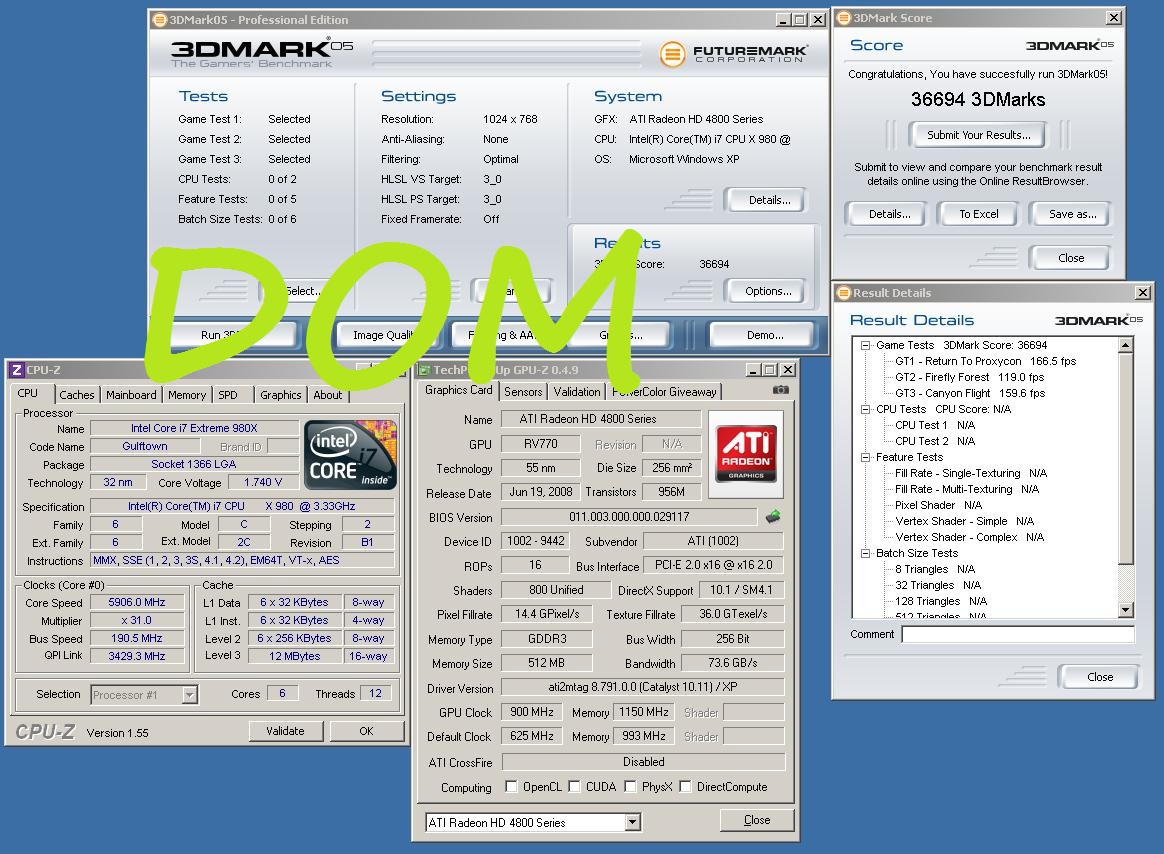Enable the OpenCL checkbox
Viewport: 1164px width, 854px height.
coord(512,787)
